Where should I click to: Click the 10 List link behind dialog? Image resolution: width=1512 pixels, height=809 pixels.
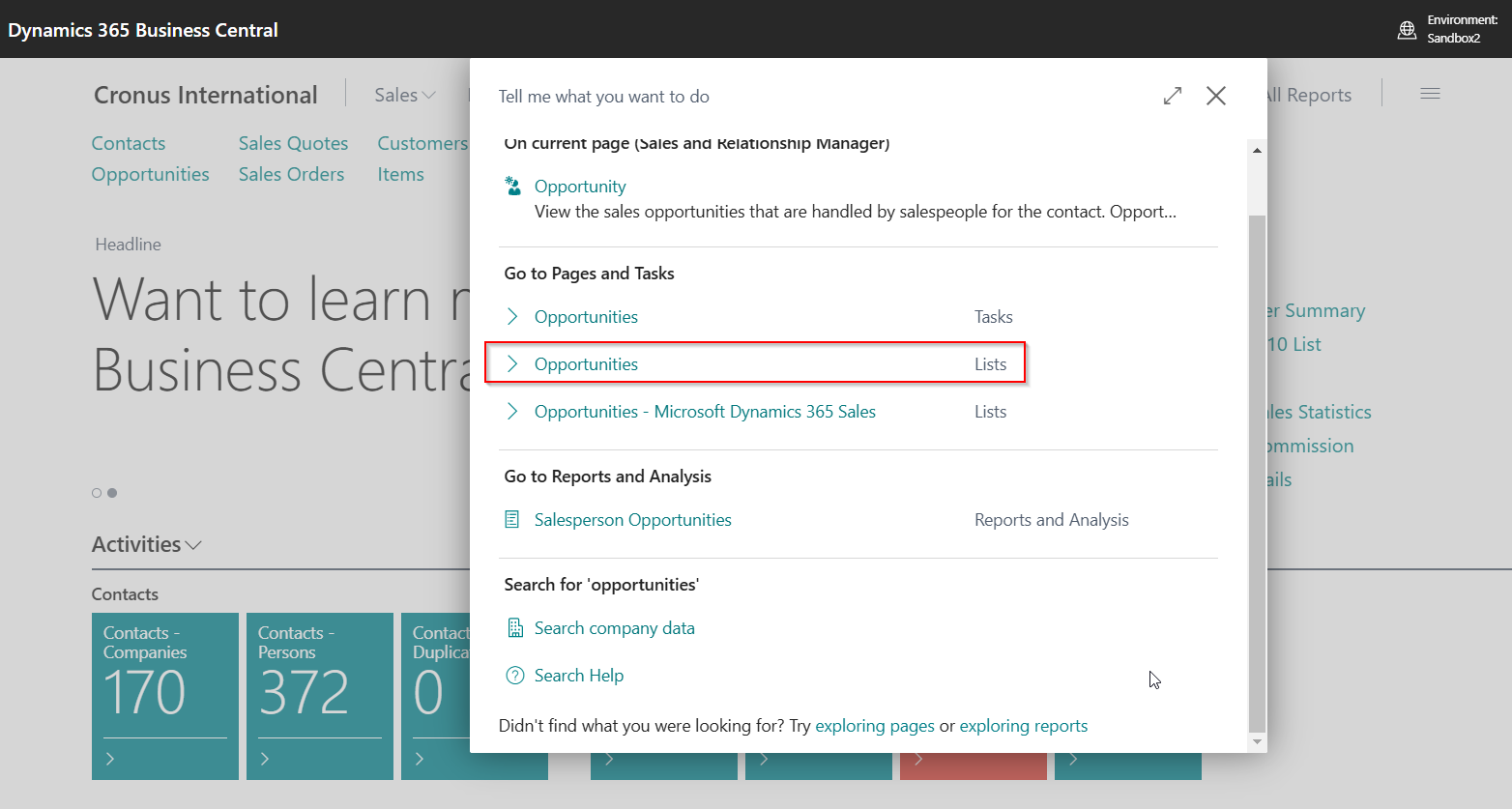click(x=1294, y=344)
